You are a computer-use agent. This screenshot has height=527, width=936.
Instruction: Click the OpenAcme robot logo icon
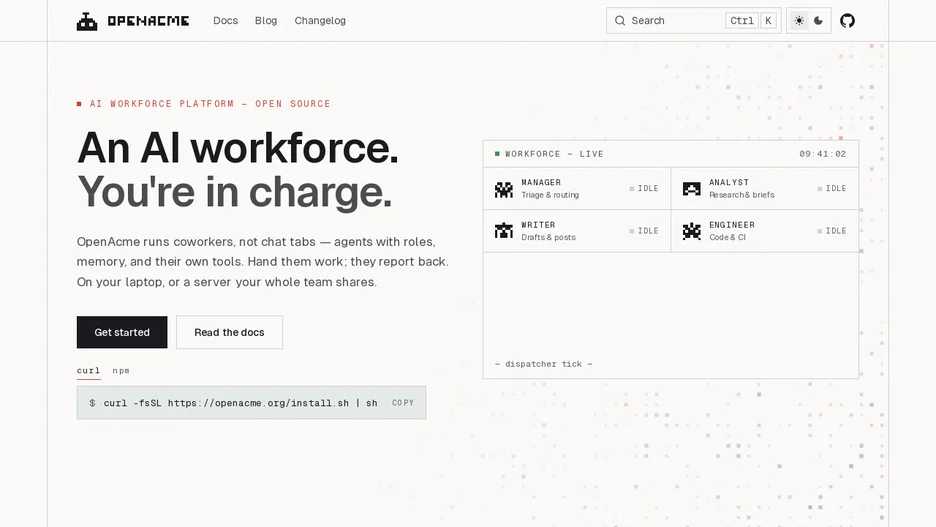87,21
